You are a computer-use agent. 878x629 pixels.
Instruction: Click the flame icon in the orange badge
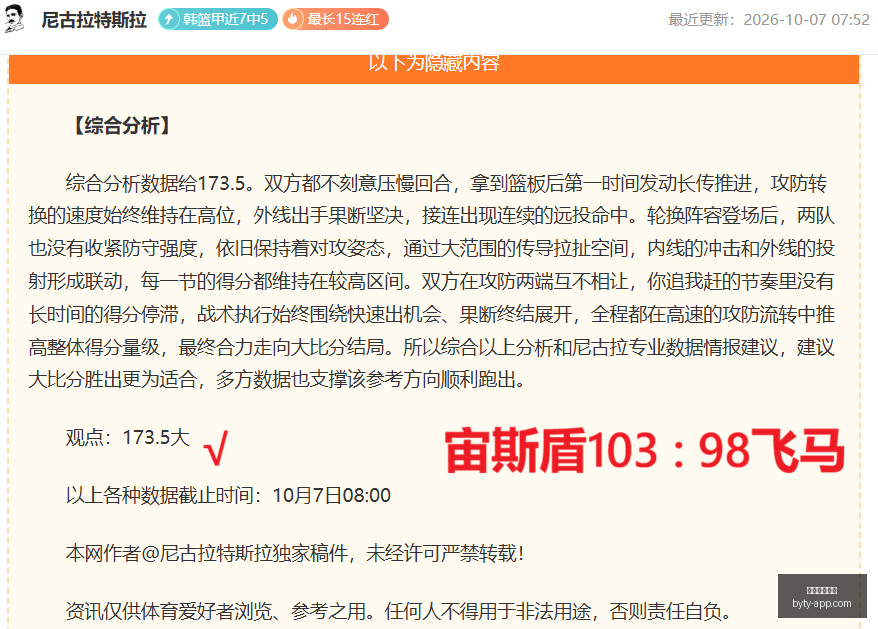tap(293, 20)
